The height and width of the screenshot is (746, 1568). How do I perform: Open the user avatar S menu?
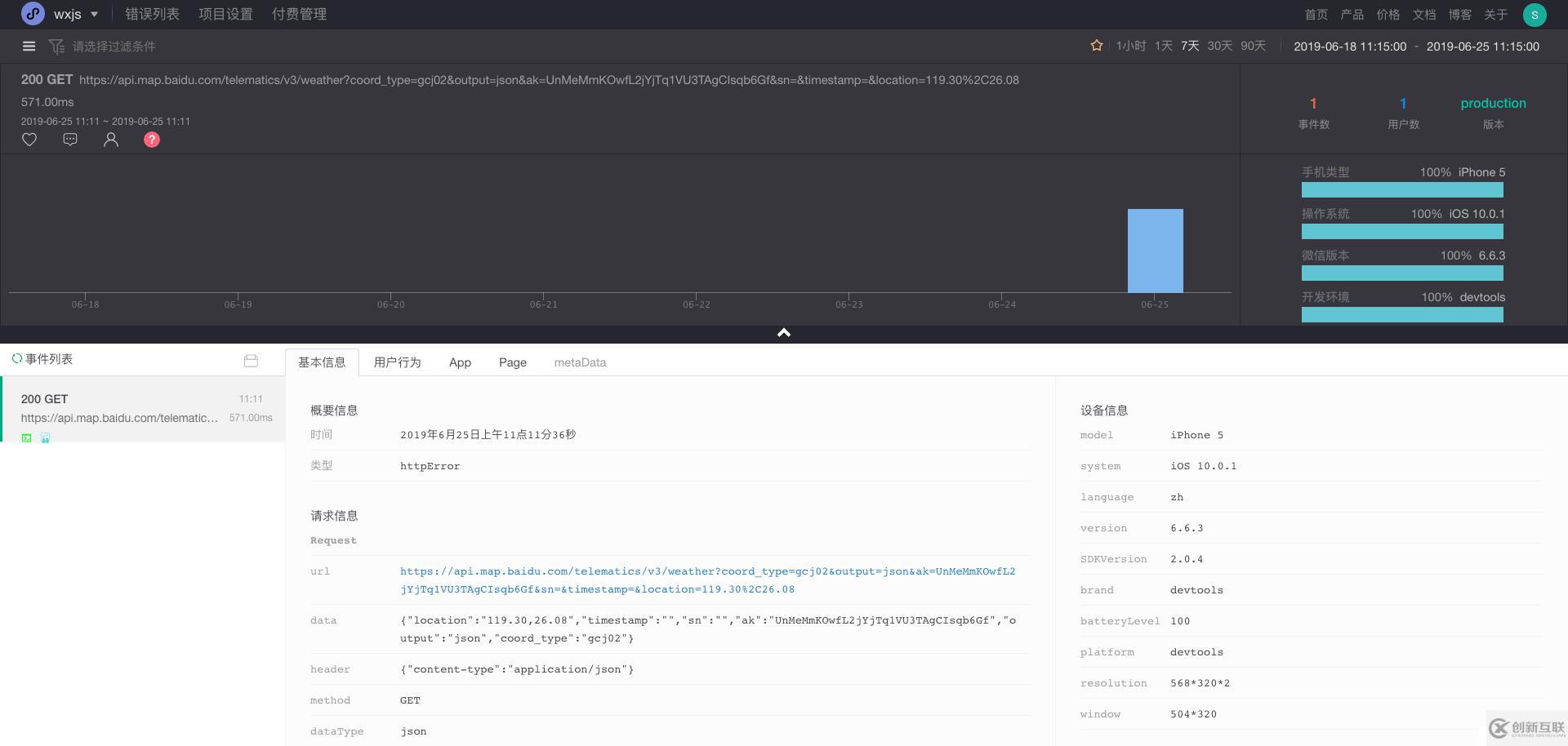(x=1535, y=14)
